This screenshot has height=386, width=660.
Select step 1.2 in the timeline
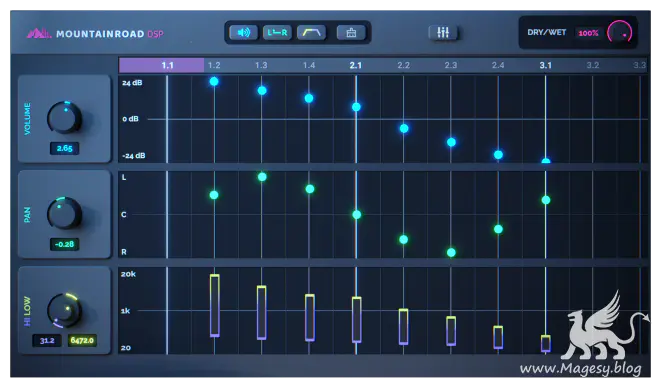coord(214,65)
